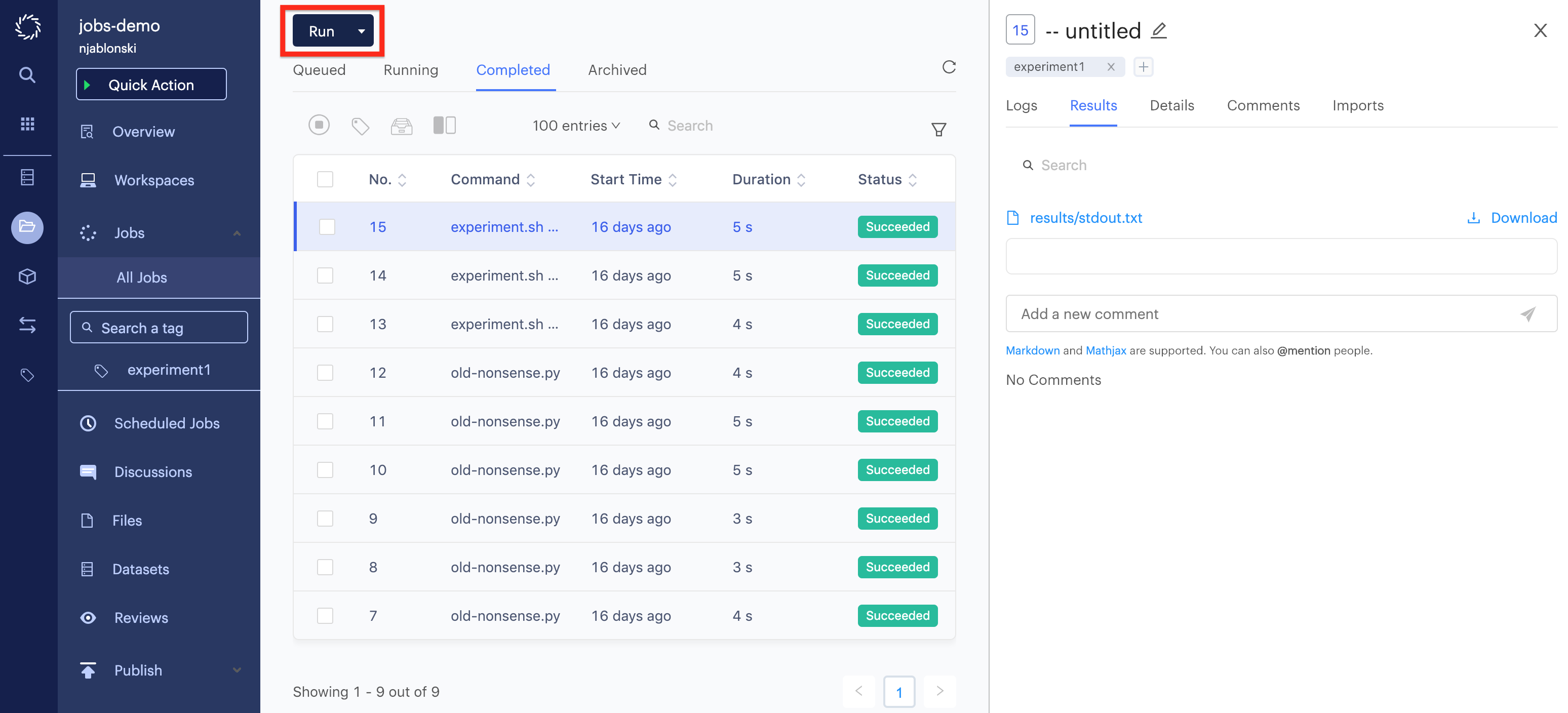The width and height of the screenshot is (1568, 713).
Task: Click the file icon beside results/stdout.txt
Action: pyautogui.click(x=1013, y=218)
